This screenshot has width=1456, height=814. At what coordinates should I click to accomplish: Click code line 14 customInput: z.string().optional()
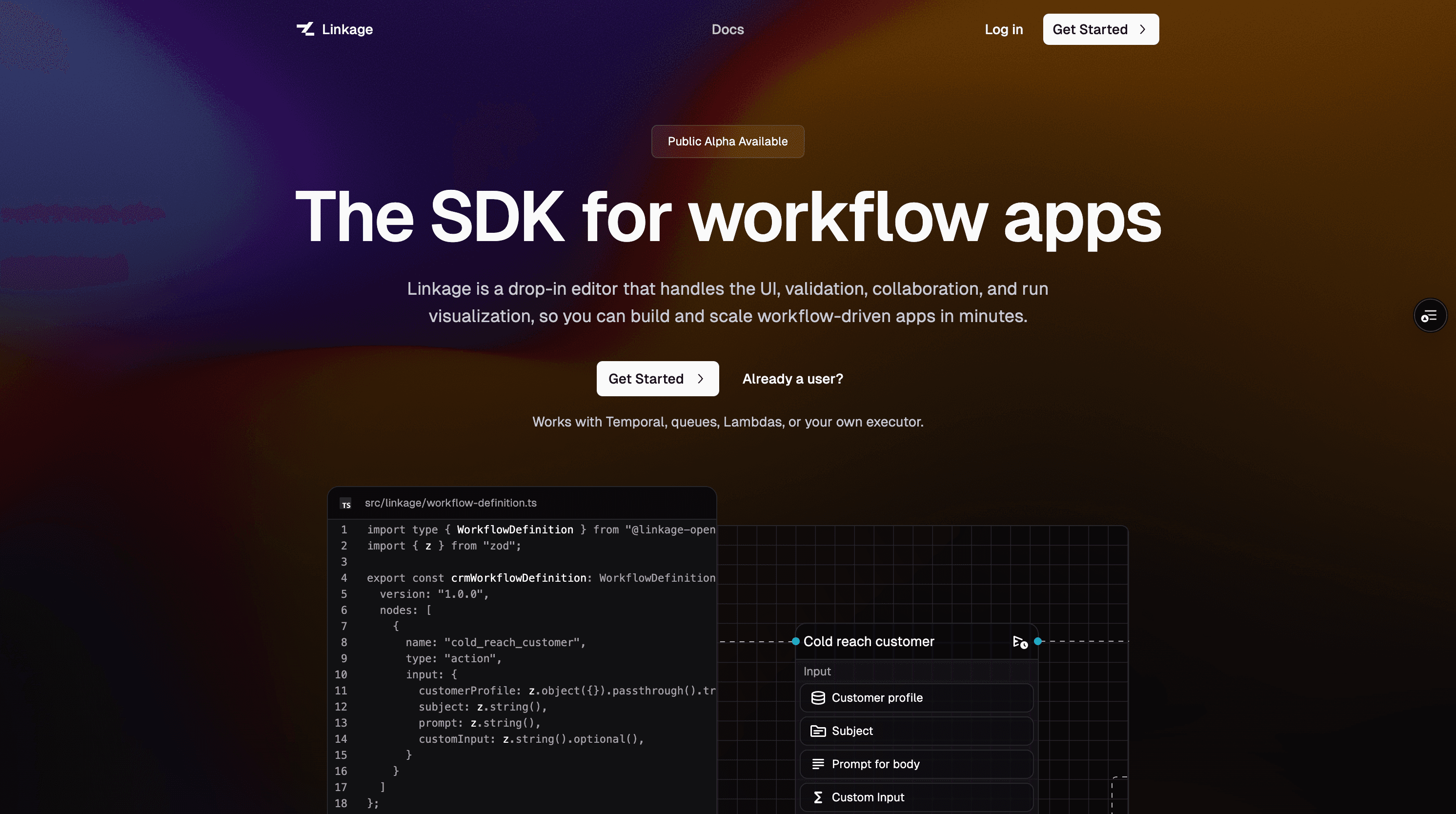coord(531,739)
